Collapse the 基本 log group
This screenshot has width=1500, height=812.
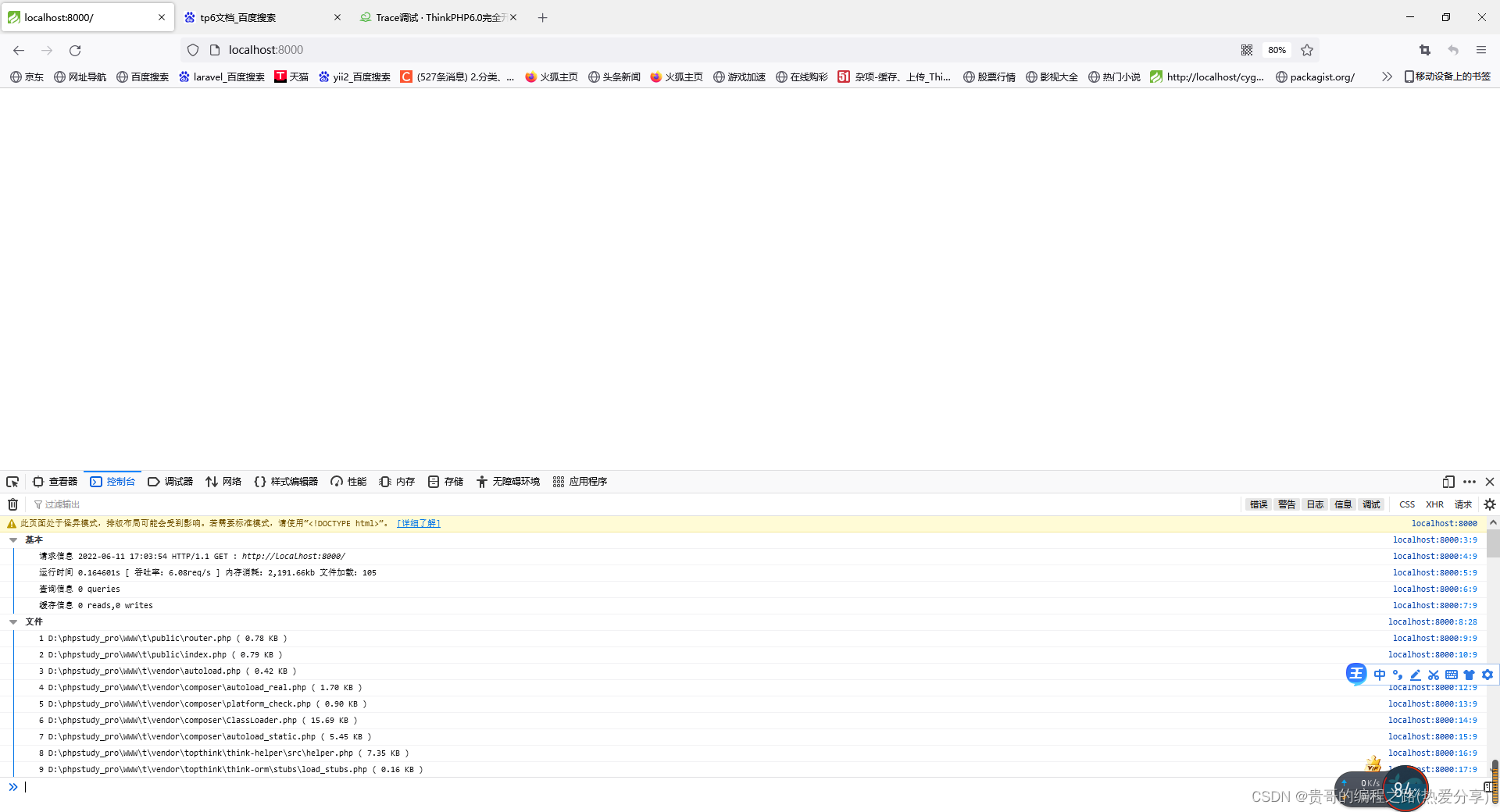tap(13, 540)
